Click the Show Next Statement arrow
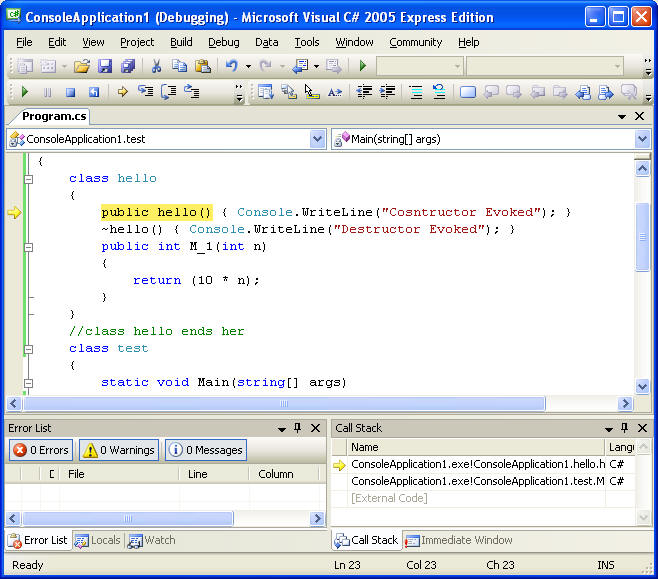Image resolution: width=658 pixels, height=579 pixels. 122,92
